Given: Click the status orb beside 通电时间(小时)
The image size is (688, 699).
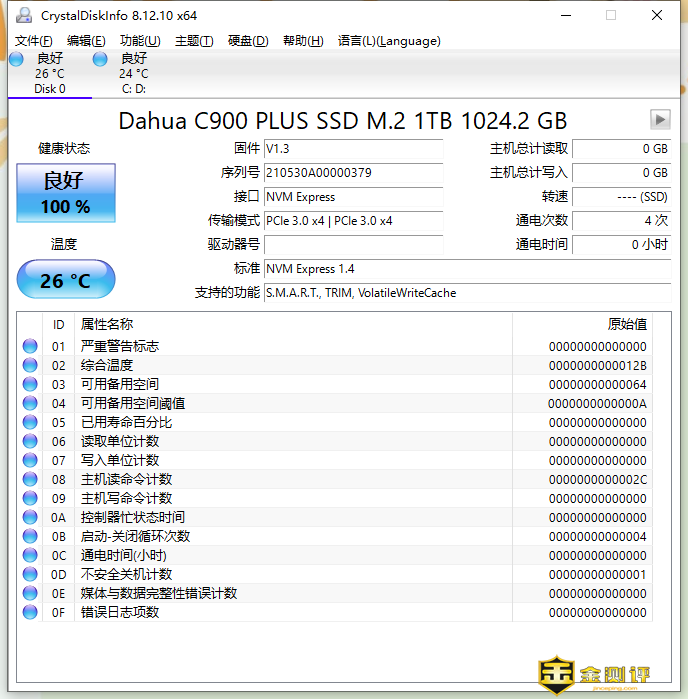Looking at the screenshot, I should tap(30, 555).
